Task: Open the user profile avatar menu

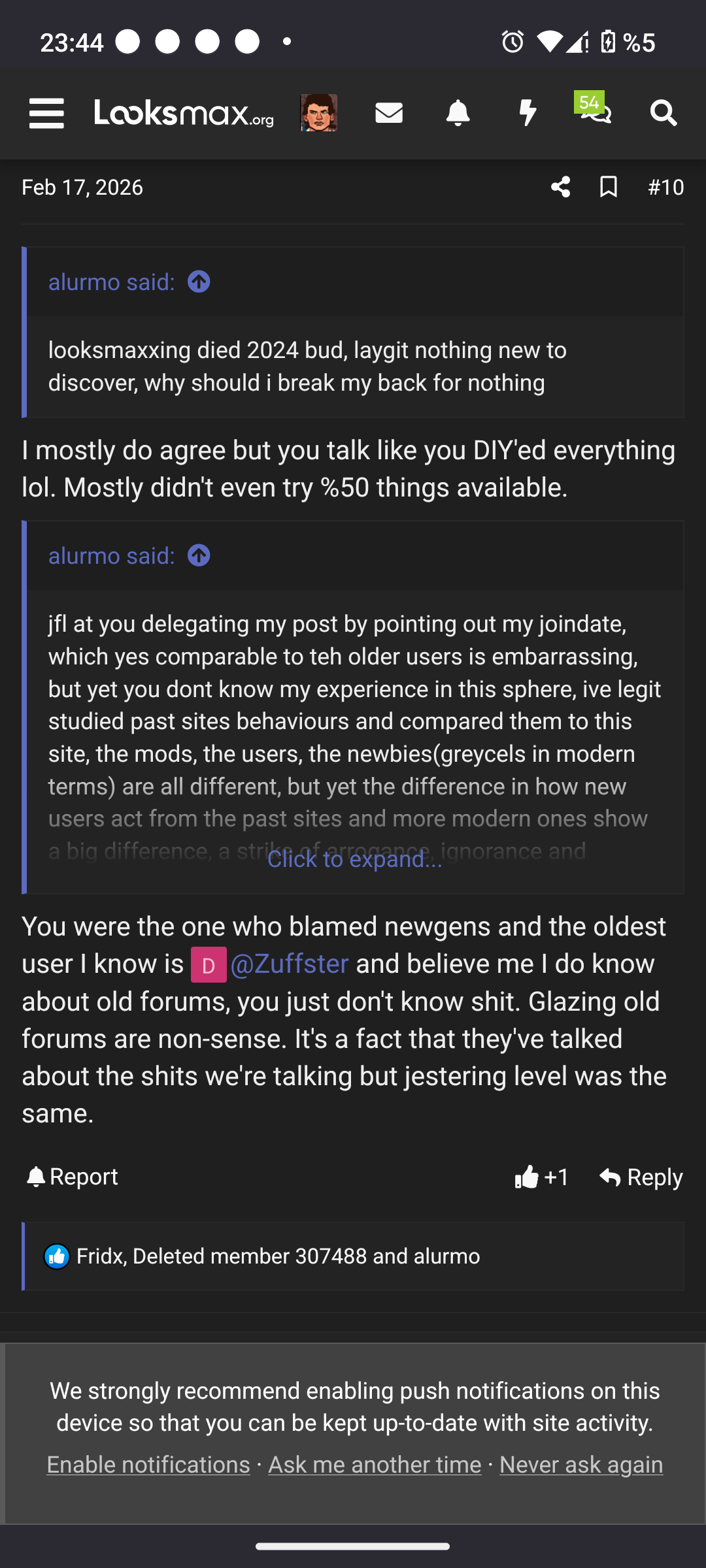Action: click(318, 113)
